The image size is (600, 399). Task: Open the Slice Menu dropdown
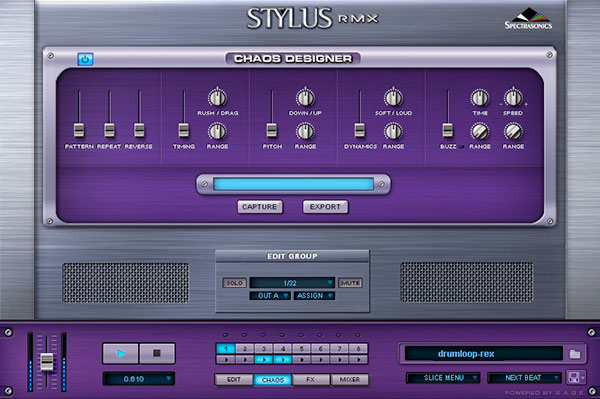[443, 378]
